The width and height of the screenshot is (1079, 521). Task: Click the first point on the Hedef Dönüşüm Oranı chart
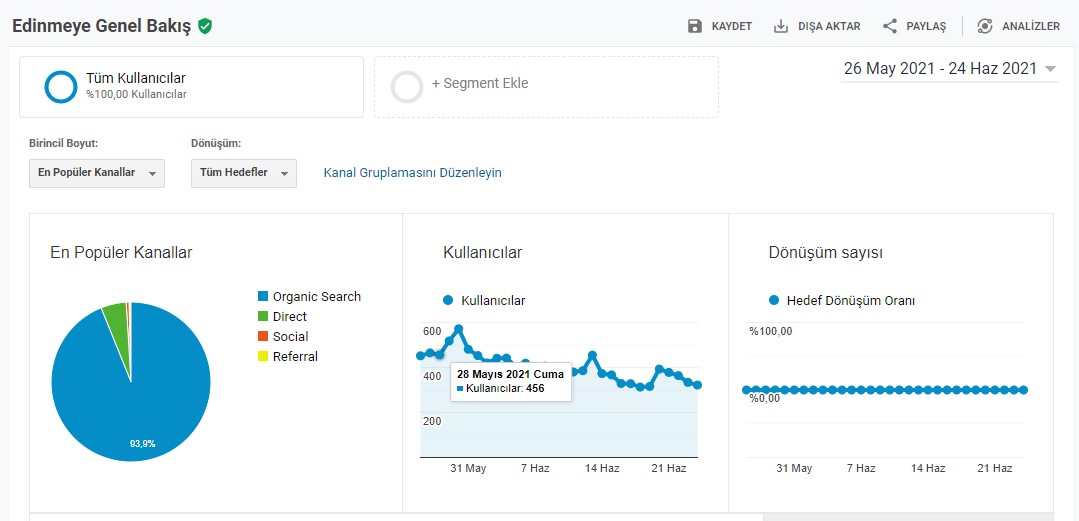tap(747, 390)
